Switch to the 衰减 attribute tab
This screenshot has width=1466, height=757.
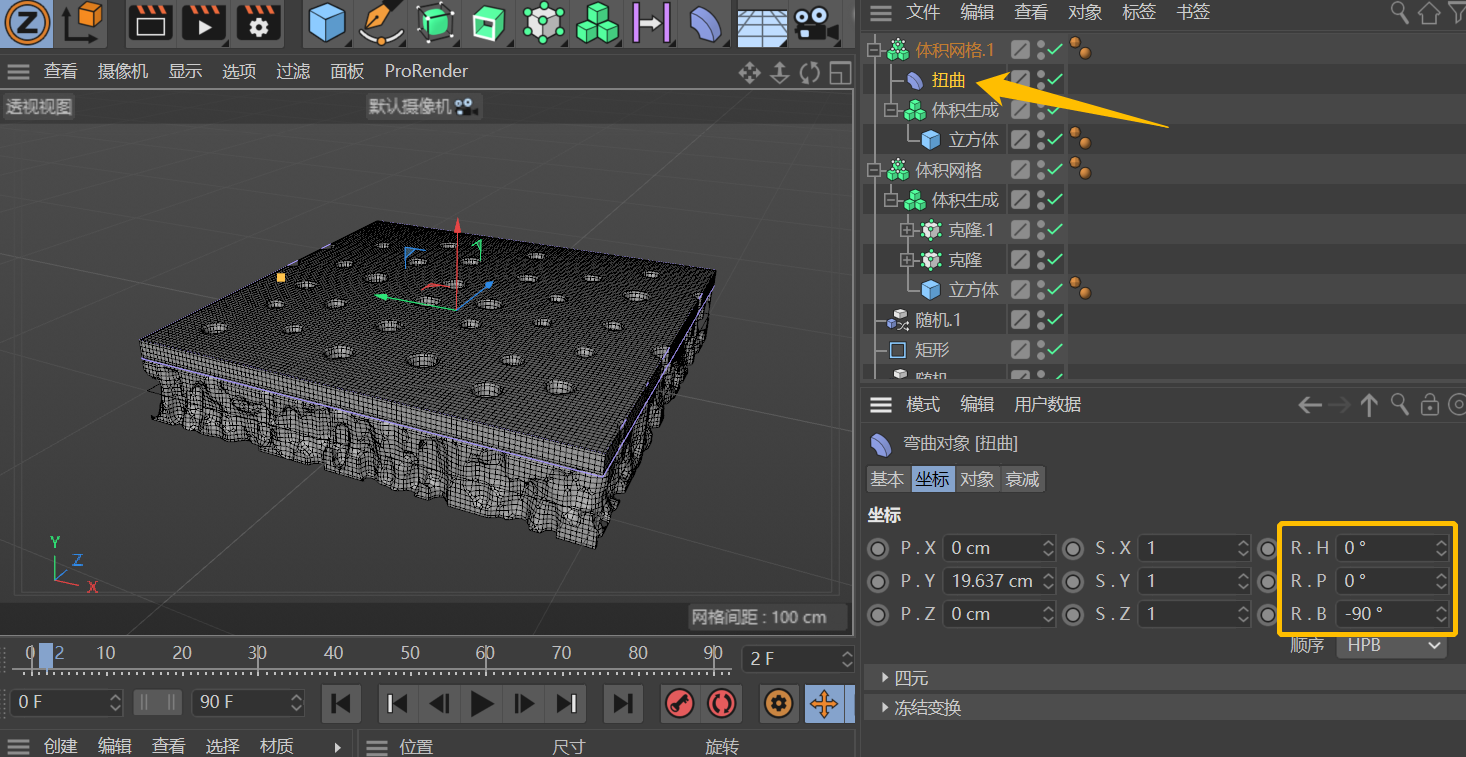1022,479
